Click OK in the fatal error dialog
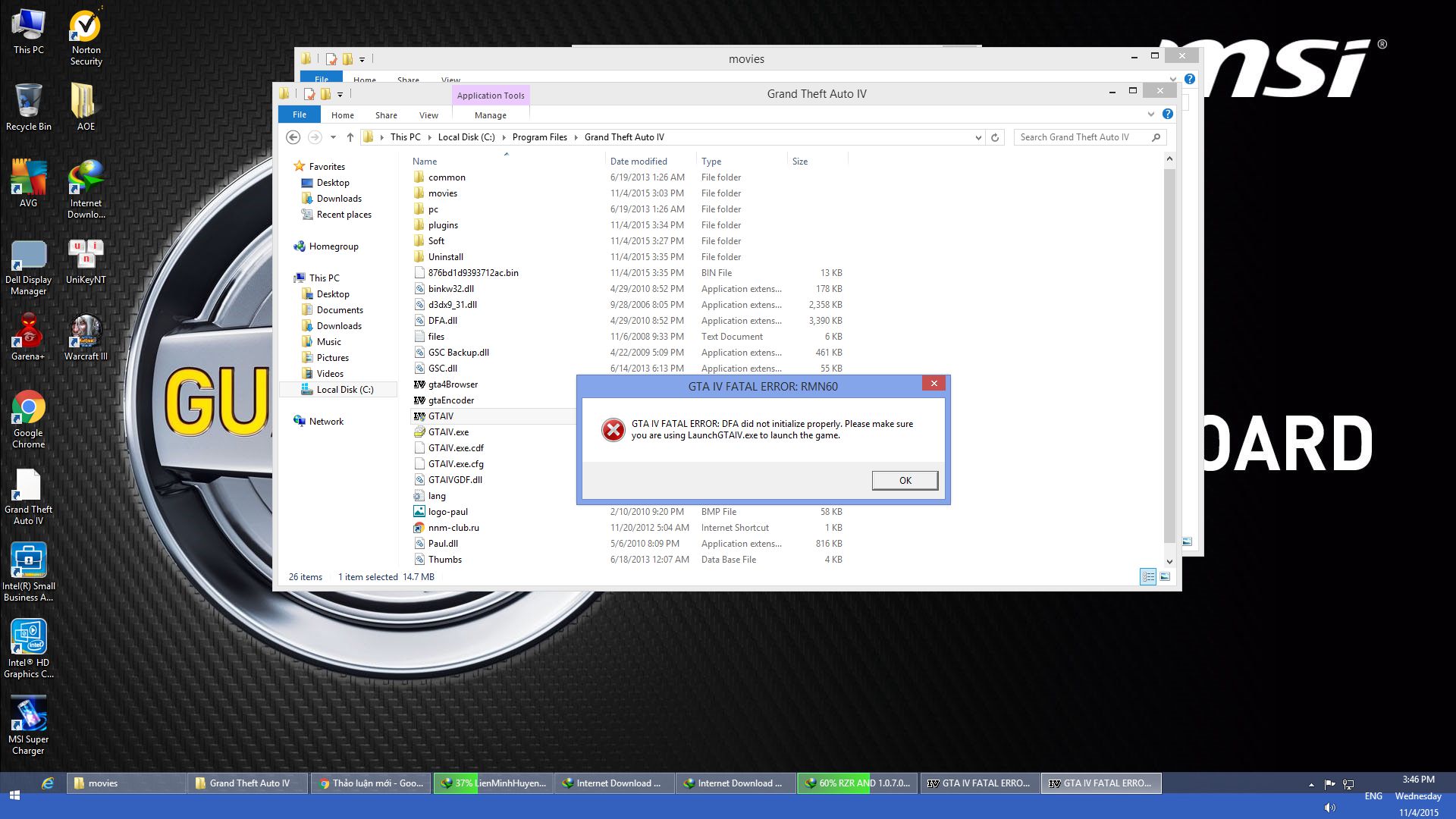Viewport: 1456px width, 819px height. click(x=905, y=481)
